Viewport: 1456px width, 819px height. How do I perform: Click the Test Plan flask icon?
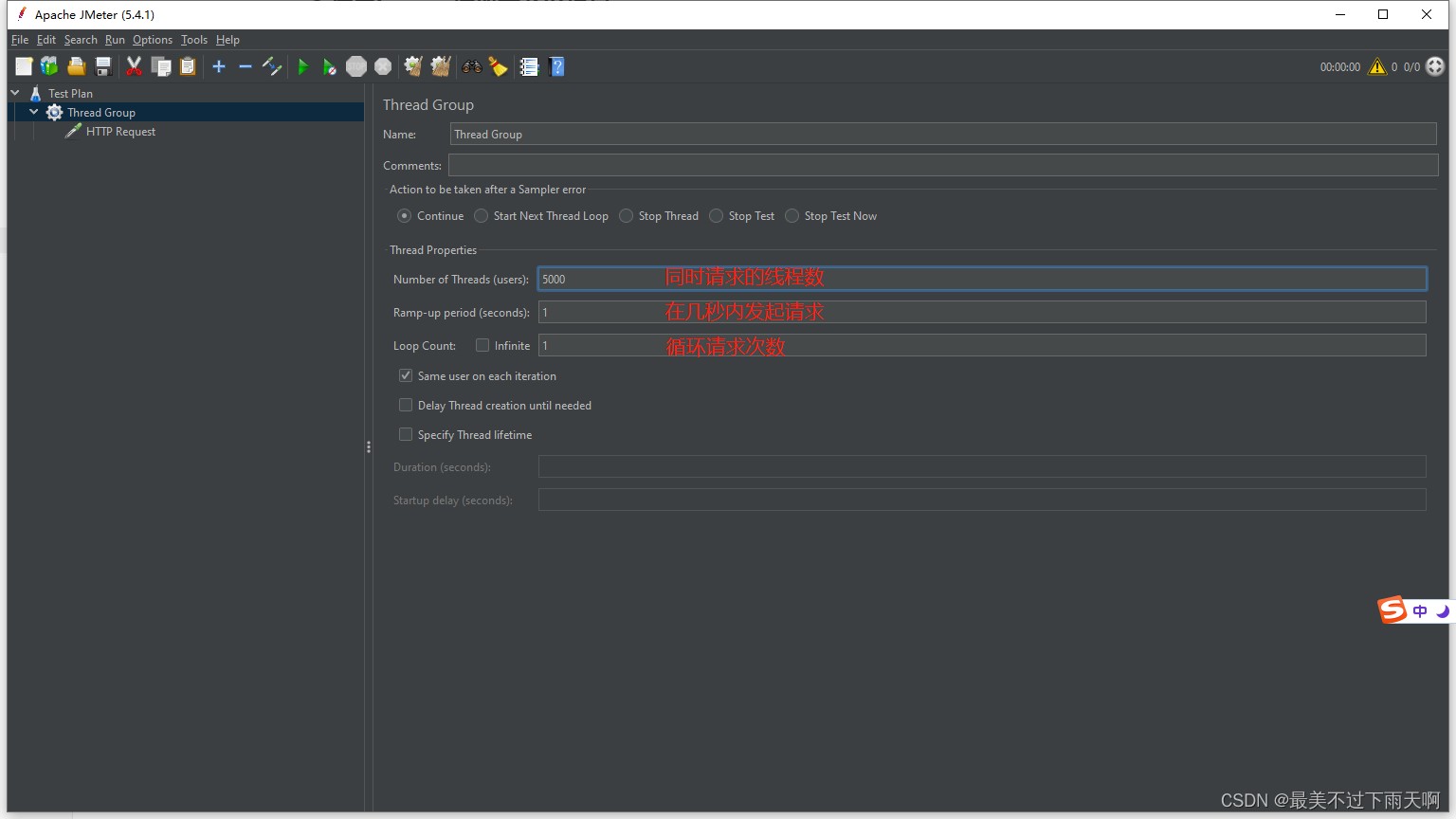tap(36, 93)
